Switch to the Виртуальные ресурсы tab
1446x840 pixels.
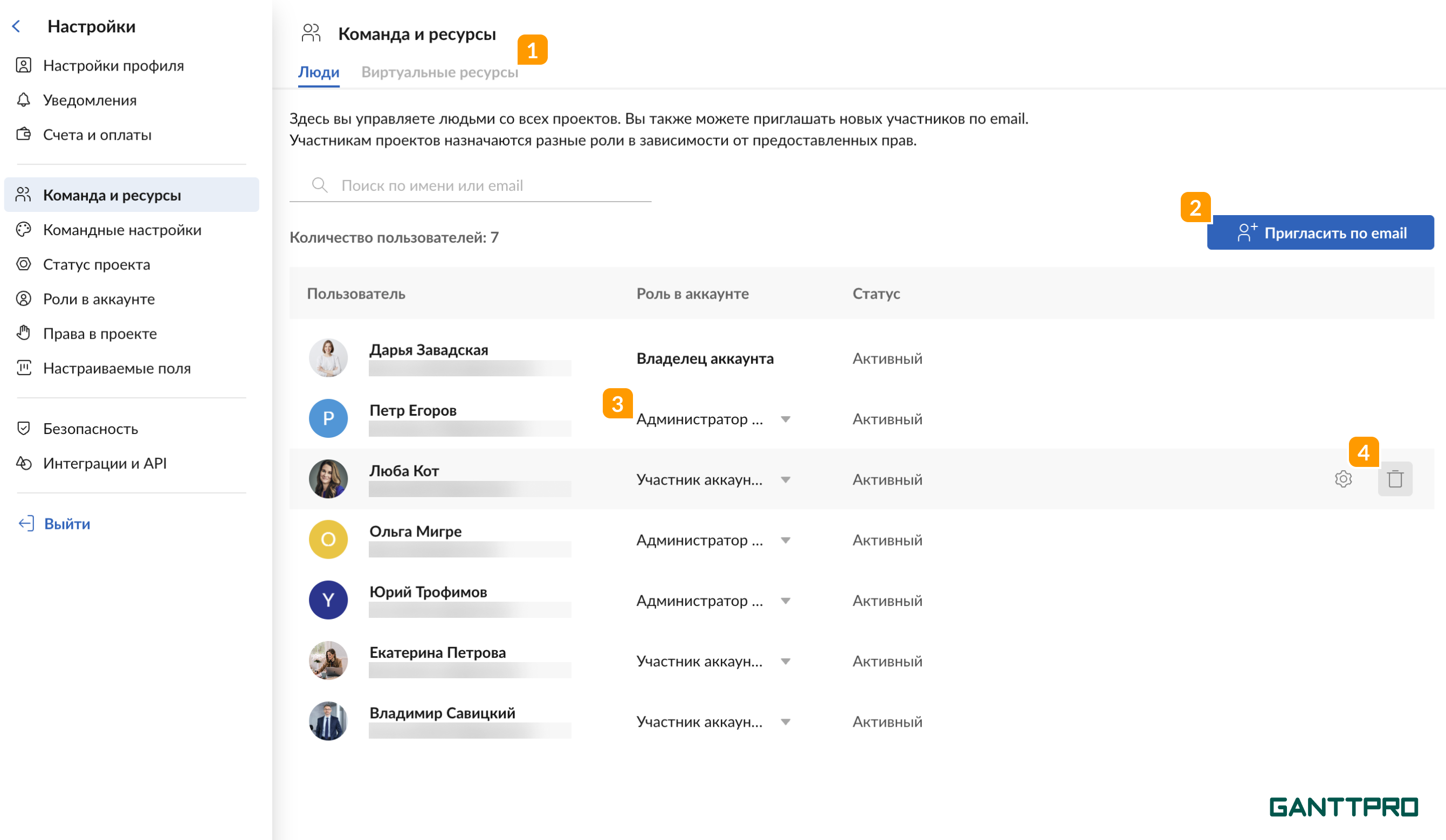click(x=439, y=72)
